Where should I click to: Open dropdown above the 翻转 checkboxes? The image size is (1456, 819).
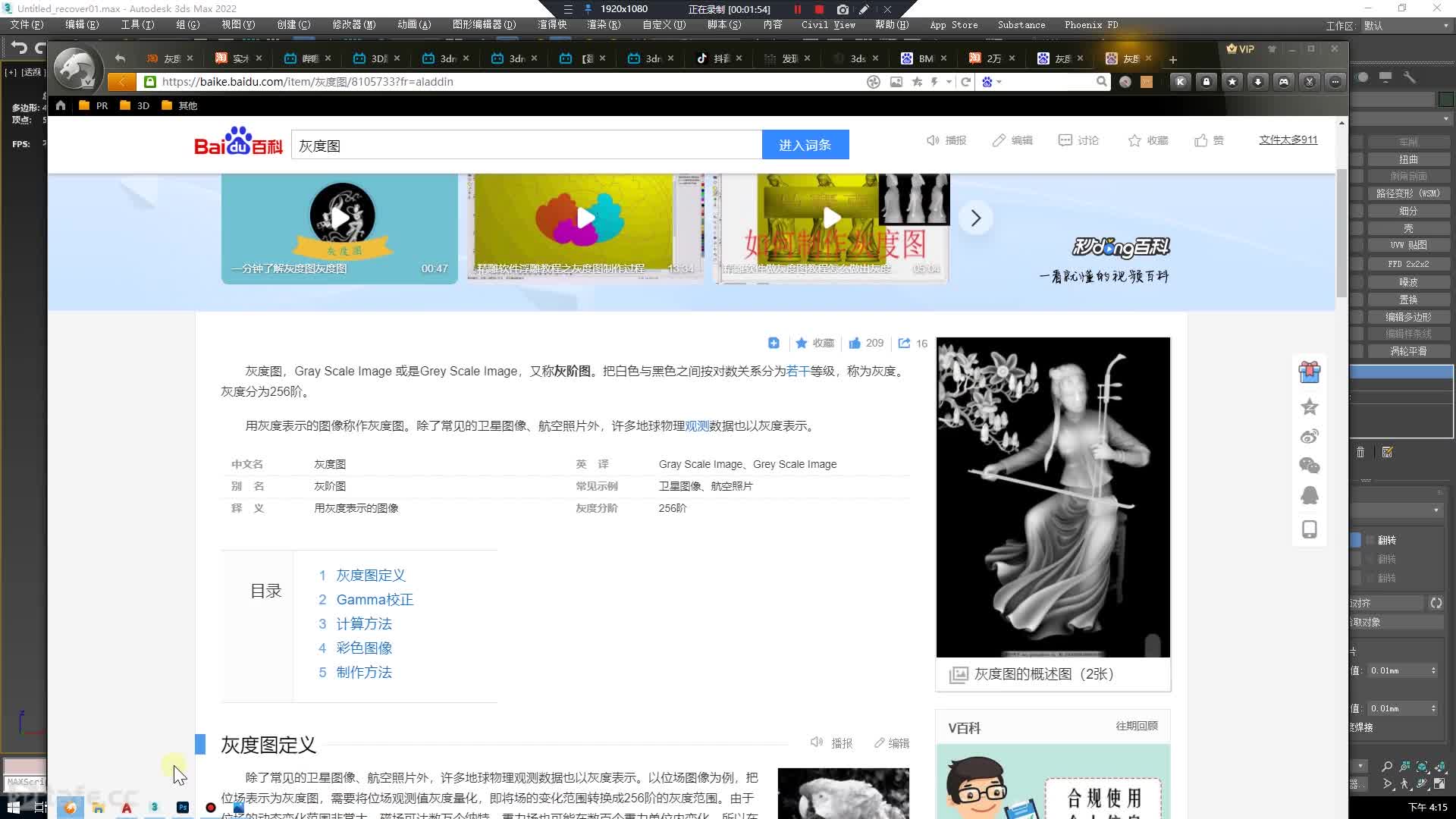pyautogui.click(x=1436, y=511)
